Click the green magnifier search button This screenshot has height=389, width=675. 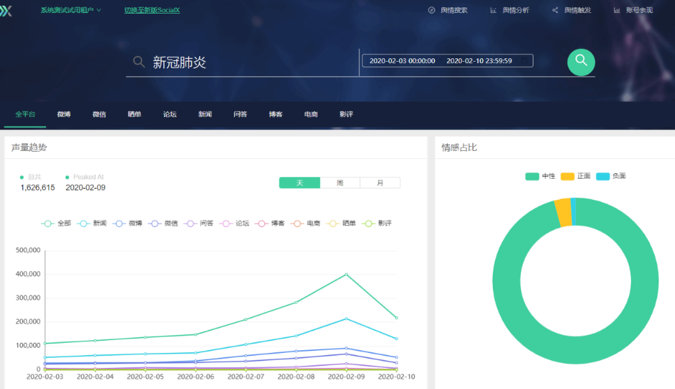click(581, 62)
